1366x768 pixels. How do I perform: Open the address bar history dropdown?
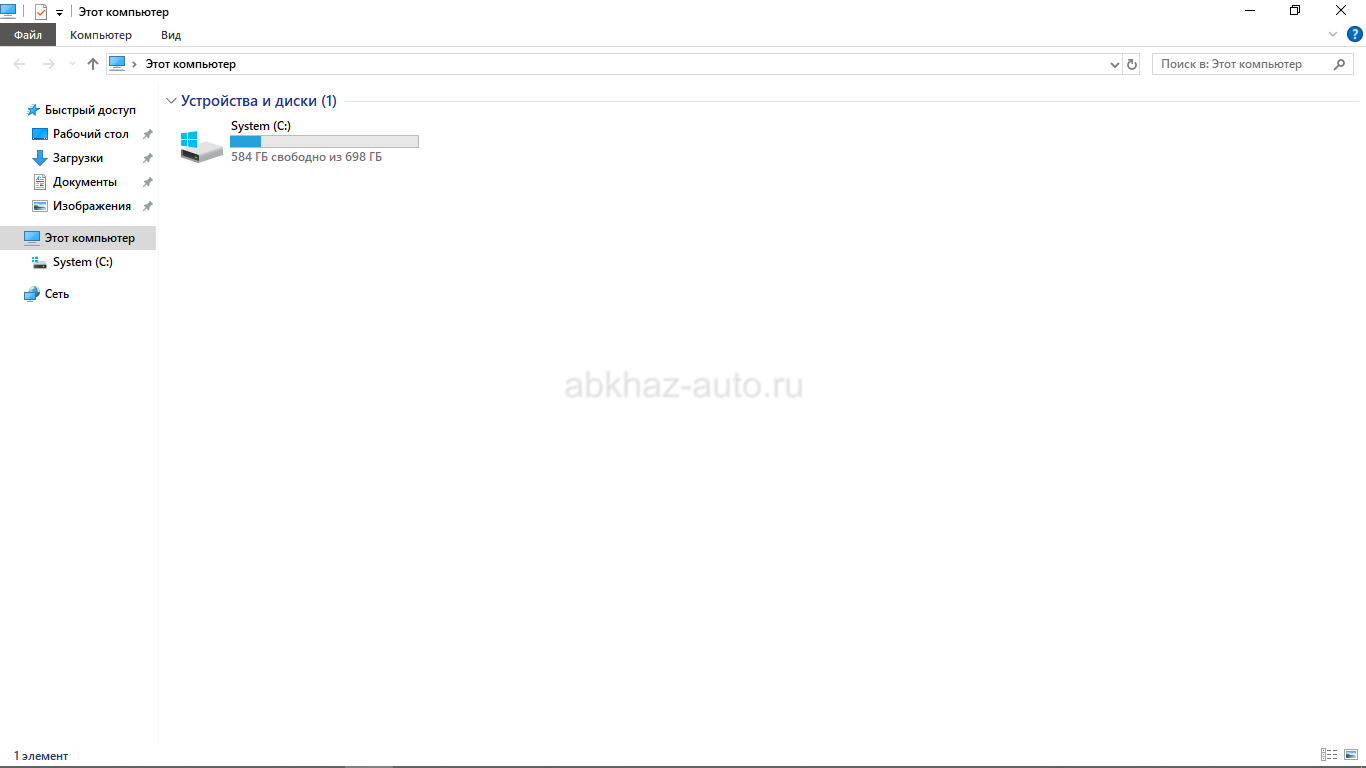pos(1115,64)
